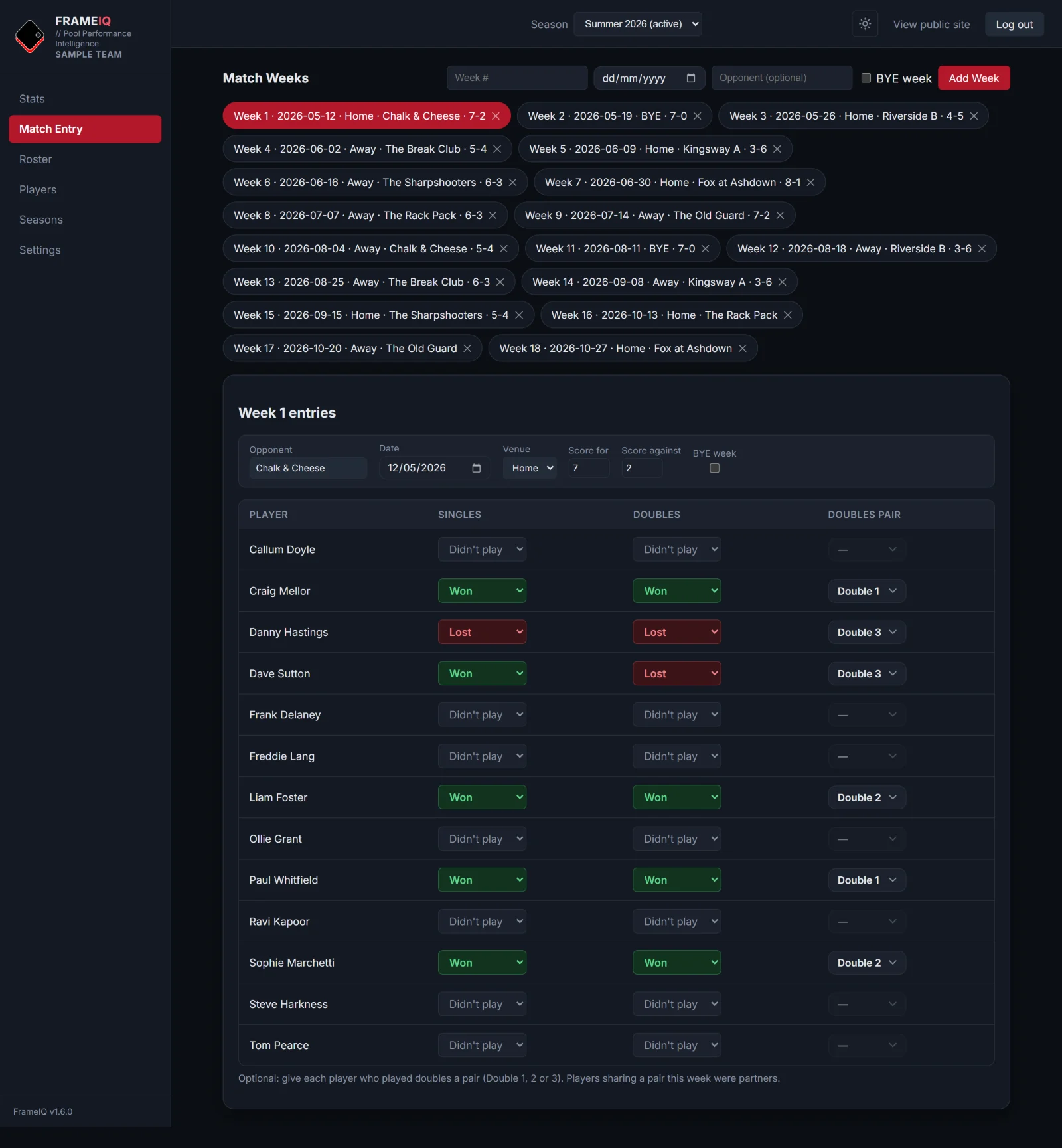Open calendar picker in new week date field

[x=691, y=78]
